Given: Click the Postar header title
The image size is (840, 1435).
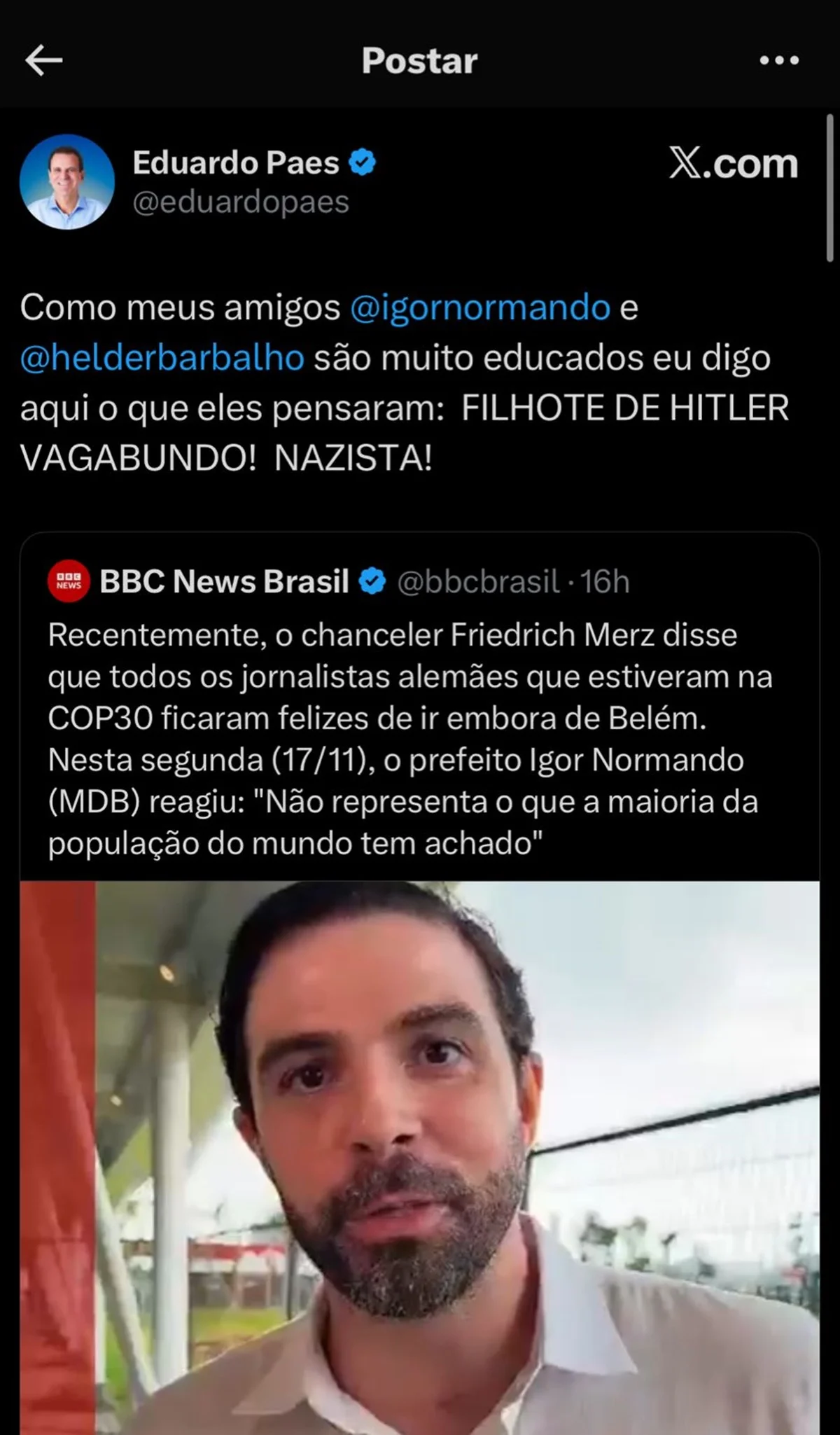Looking at the screenshot, I should tap(420, 61).
